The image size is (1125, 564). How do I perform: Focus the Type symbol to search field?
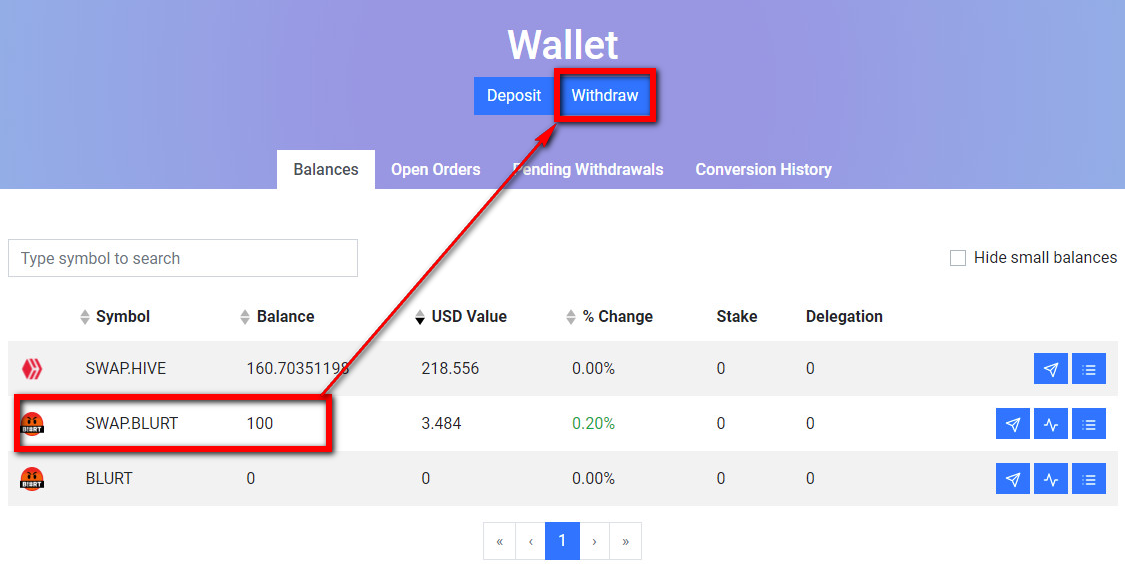[183, 258]
